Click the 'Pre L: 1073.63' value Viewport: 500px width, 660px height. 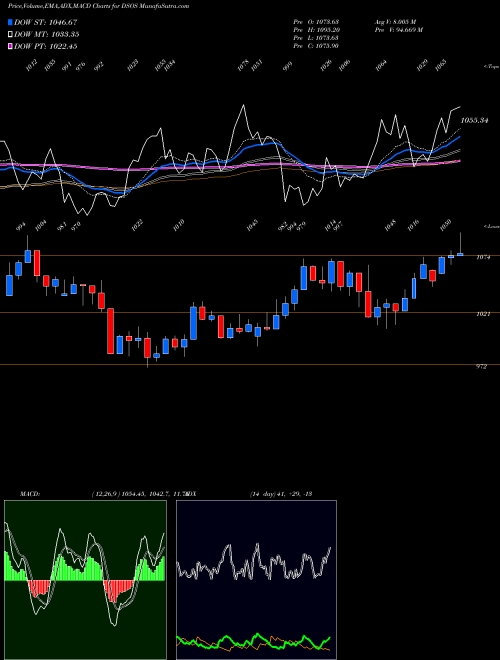pos(316,38)
